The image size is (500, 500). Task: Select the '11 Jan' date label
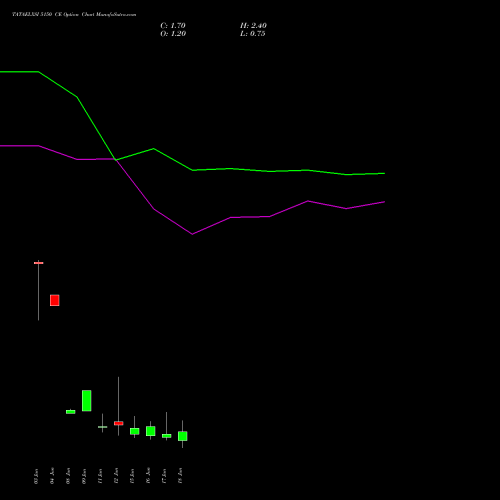(x=100, y=476)
